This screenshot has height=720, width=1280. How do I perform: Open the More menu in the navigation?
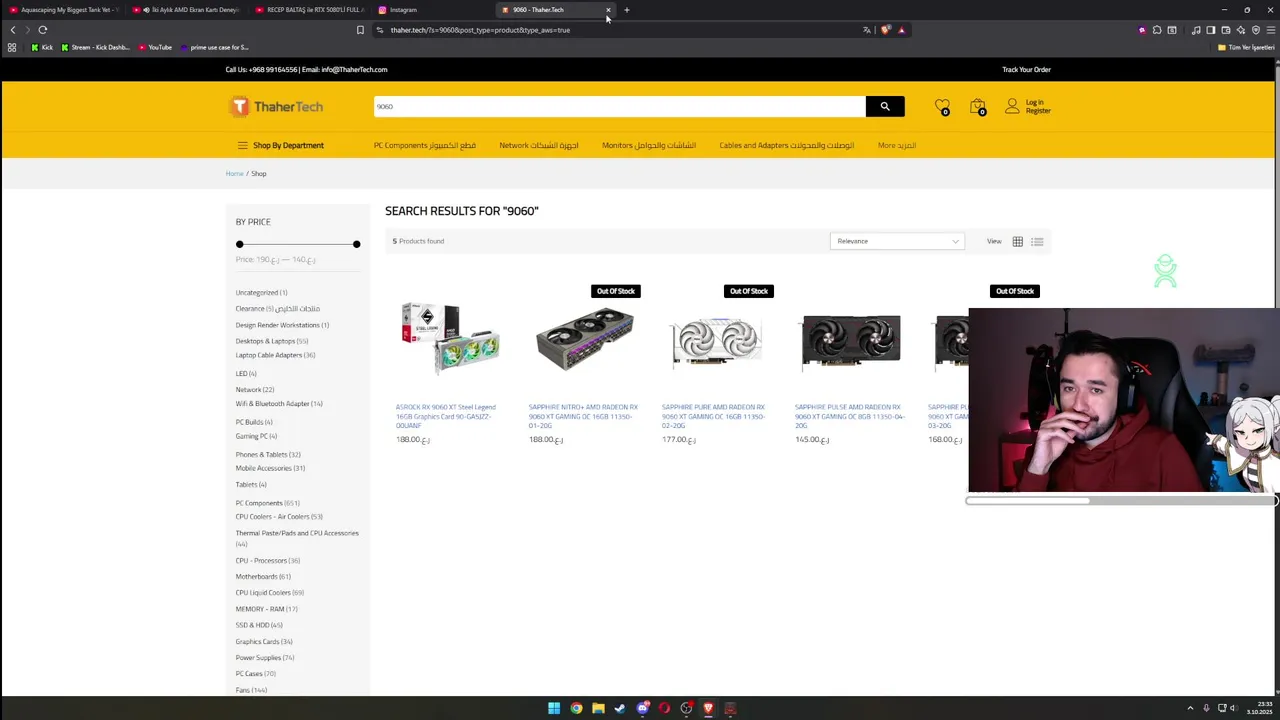pos(897,145)
